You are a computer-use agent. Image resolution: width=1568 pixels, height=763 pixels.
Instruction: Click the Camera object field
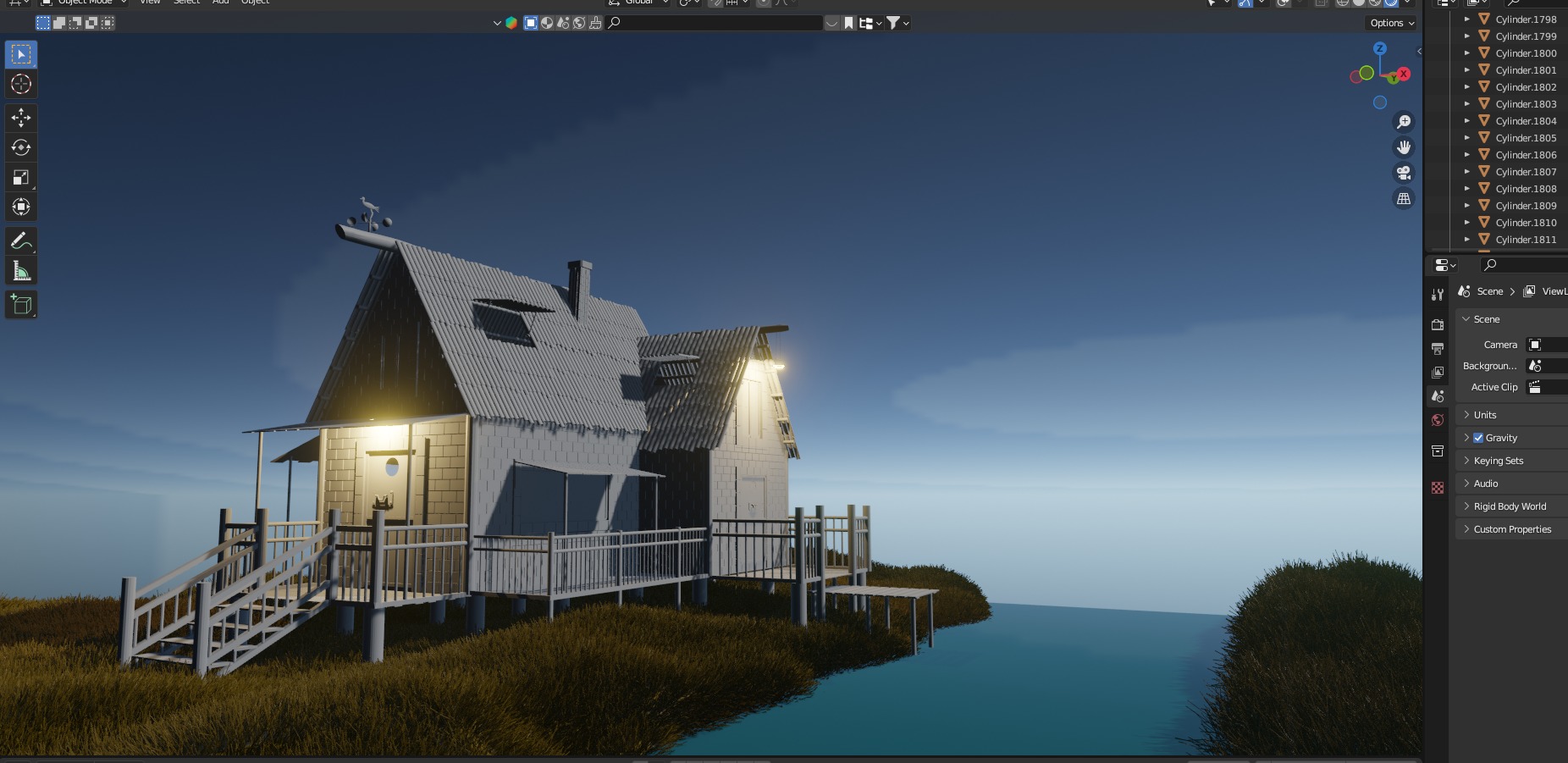click(x=1547, y=345)
